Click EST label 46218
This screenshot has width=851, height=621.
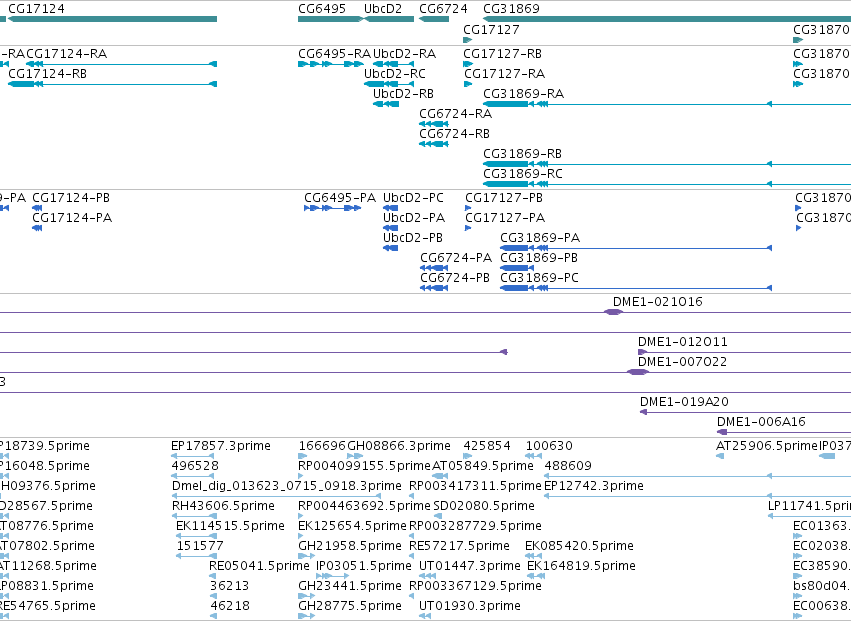[x=230, y=606]
